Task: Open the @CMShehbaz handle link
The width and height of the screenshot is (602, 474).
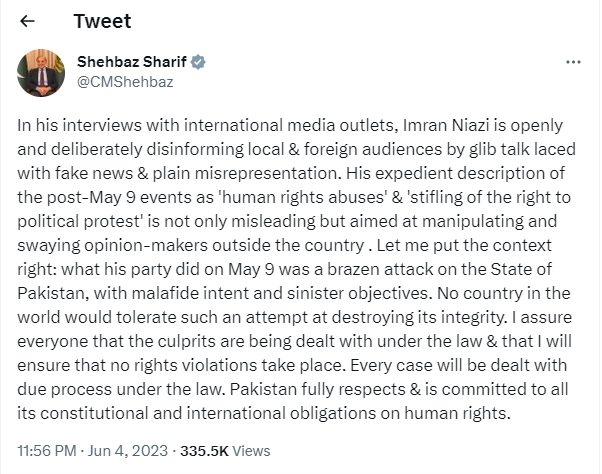Action: [x=125, y=81]
